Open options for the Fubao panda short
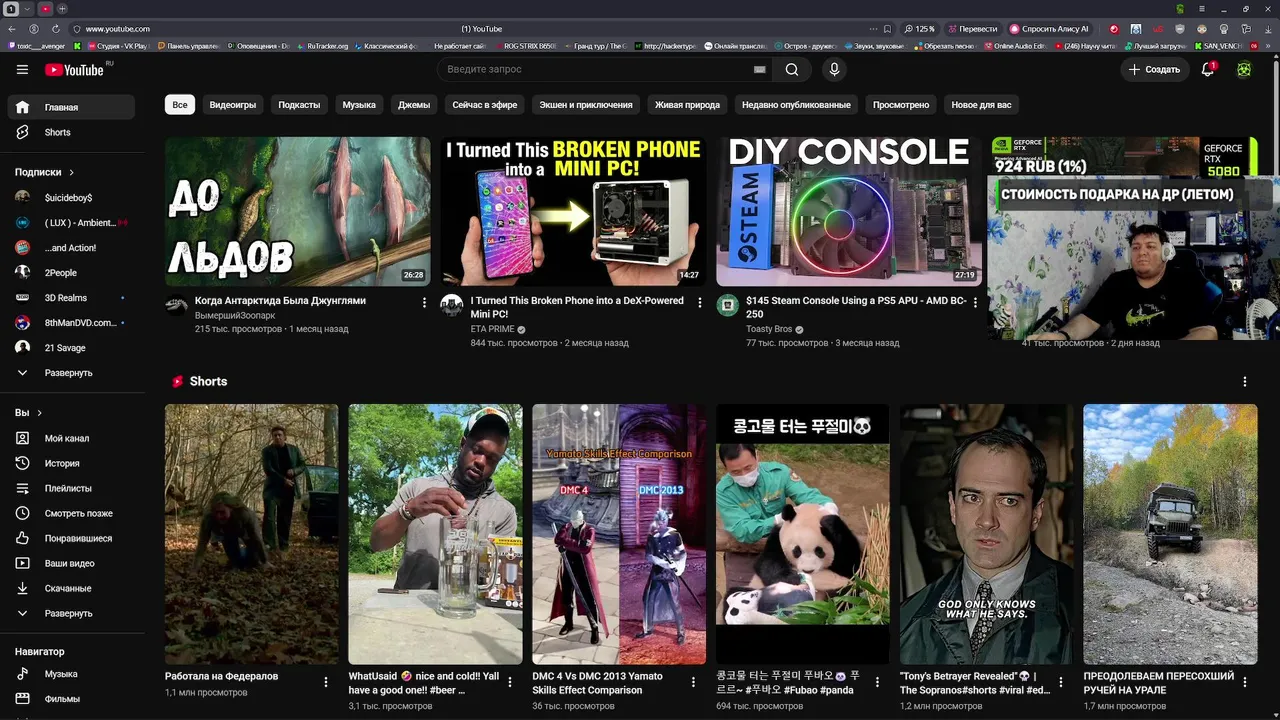 pos(878,682)
